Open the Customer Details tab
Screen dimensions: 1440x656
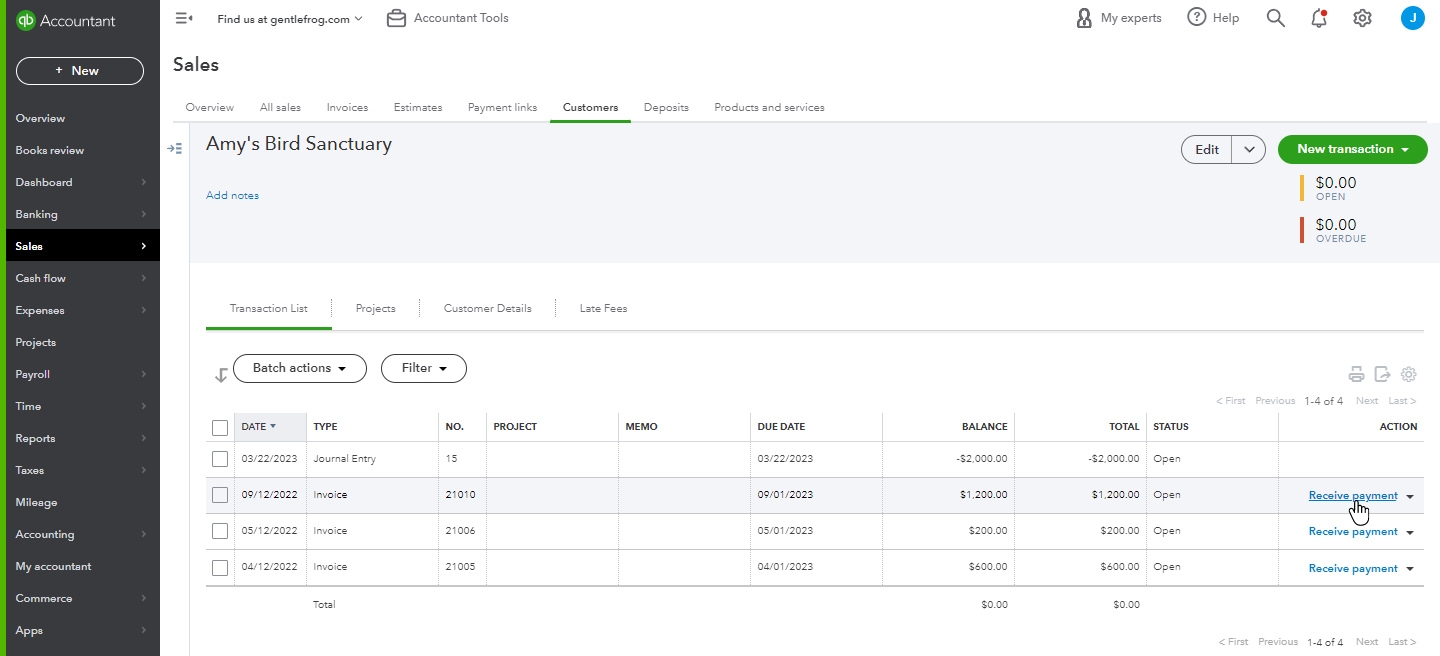[488, 308]
